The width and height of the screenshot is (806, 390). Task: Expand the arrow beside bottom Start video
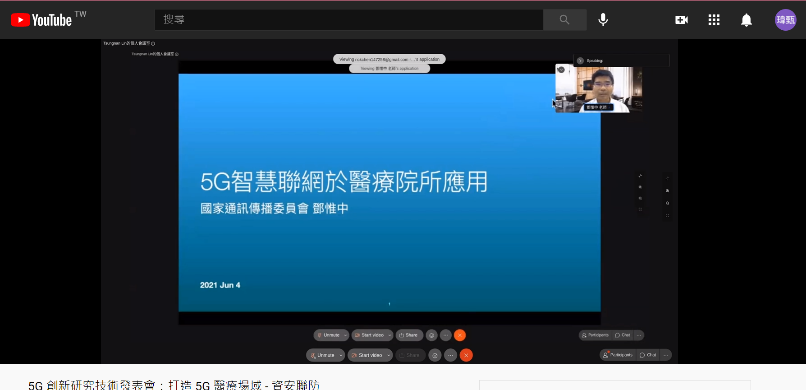coord(389,355)
